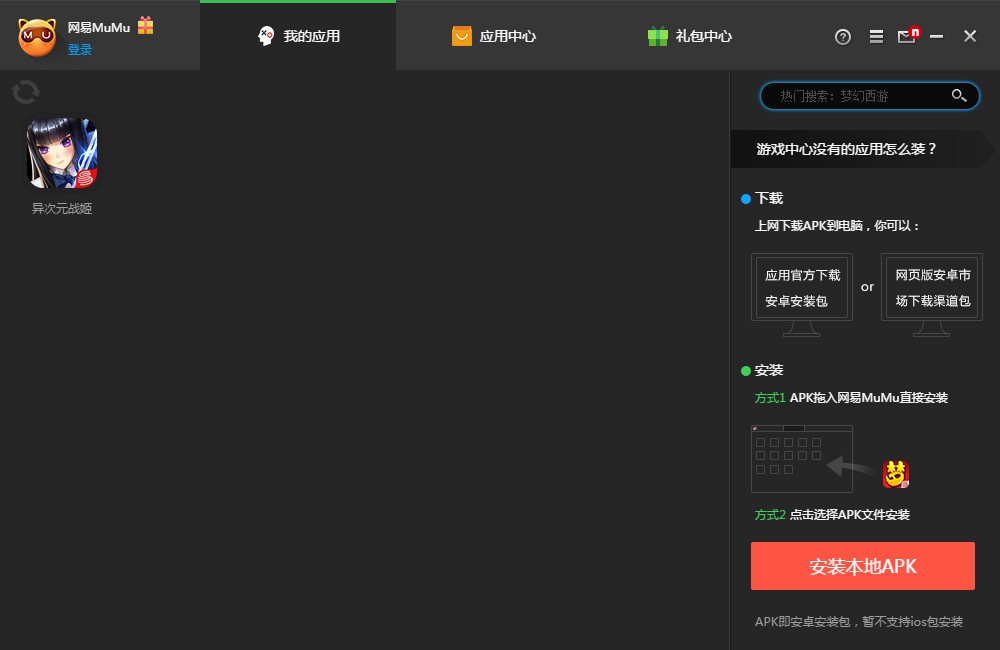Image resolution: width=1000 pixels, height=650 pixels.
Task: Click the 异次元战姬 app label
Action: point(62,209)
